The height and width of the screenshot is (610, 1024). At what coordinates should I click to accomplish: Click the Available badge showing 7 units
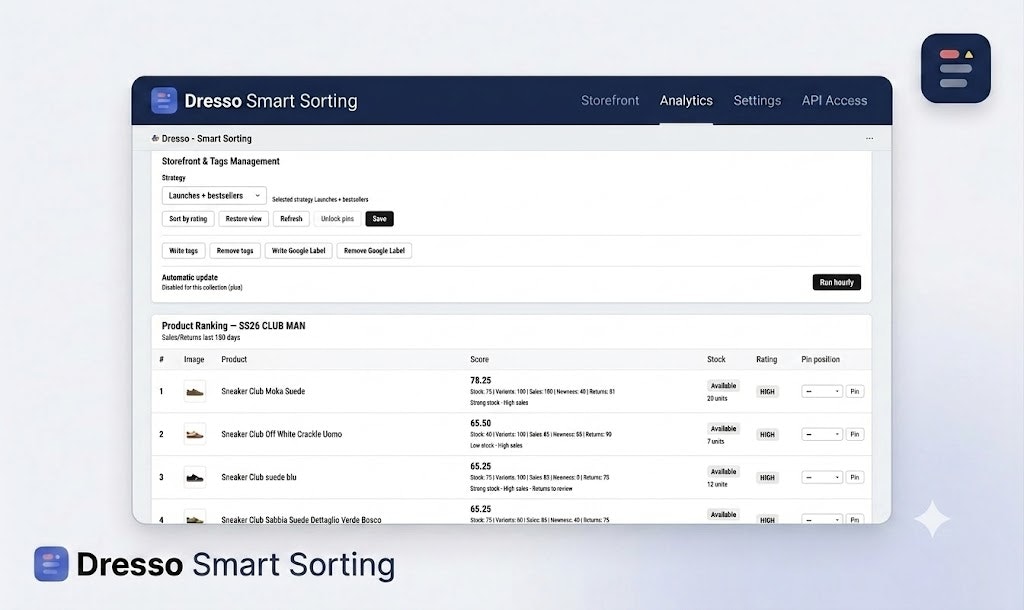pos(723,428)
